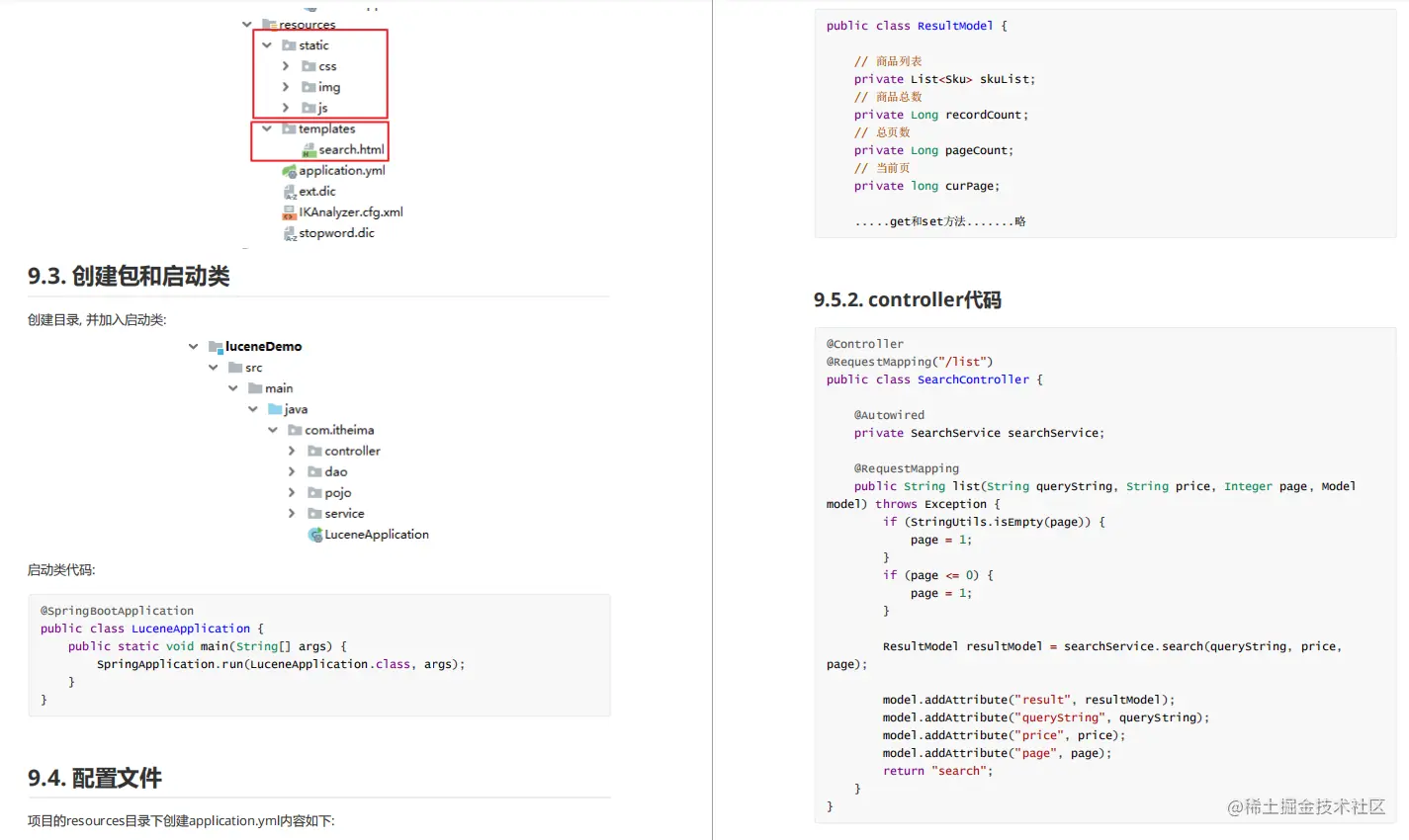Expand the css folder chevron
The image size is (1409, 840).
tap(286, 66)
